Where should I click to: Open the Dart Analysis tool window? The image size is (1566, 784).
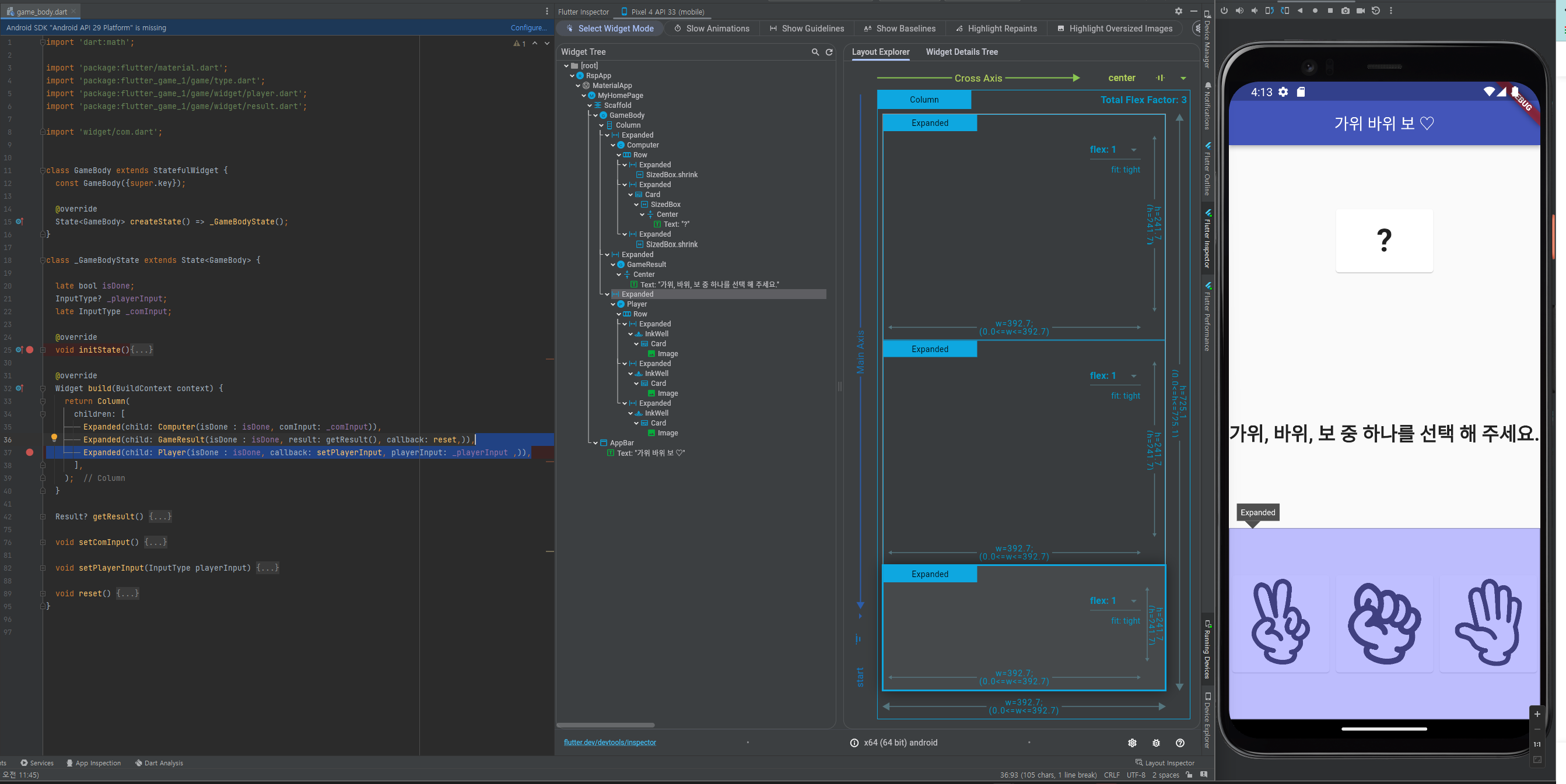click(x=159, y=763)
